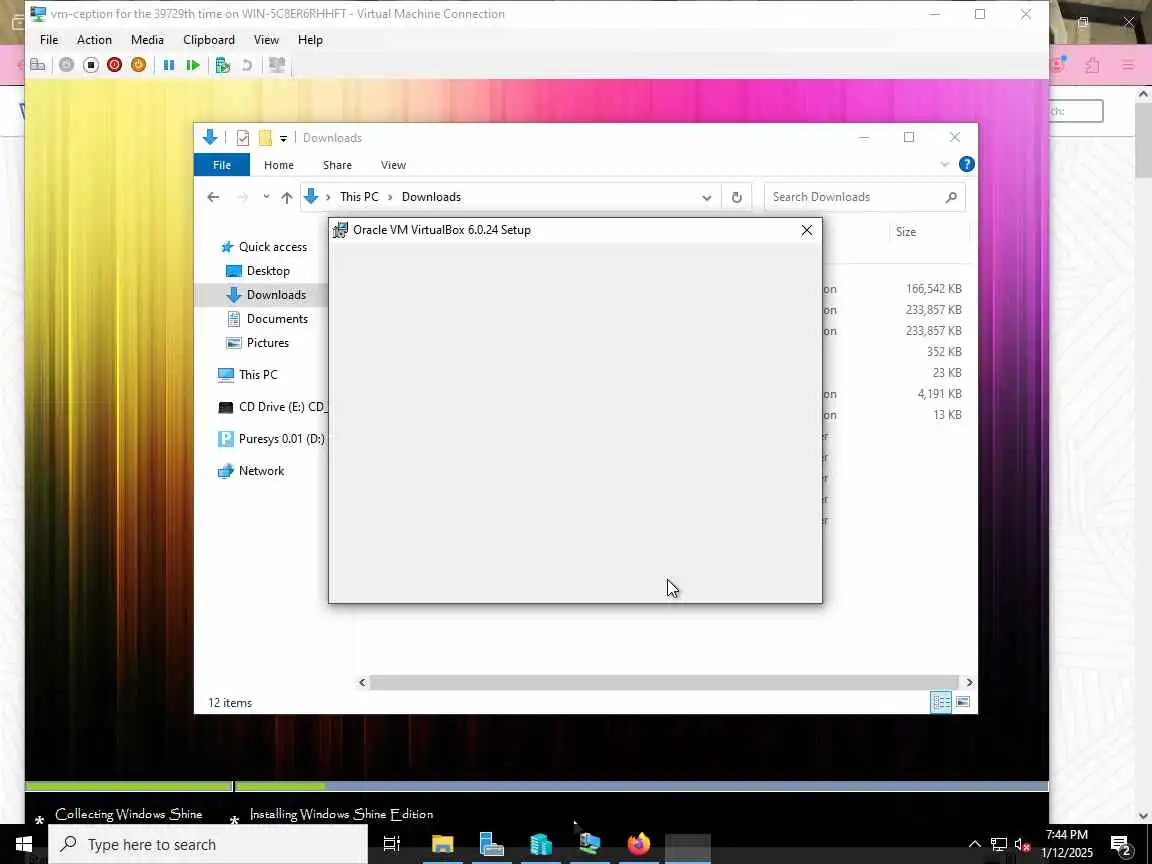Click the Revert undo-arrow icon
The width and height of the screenshot is (1152, 864).
click(x=247, y=65)
